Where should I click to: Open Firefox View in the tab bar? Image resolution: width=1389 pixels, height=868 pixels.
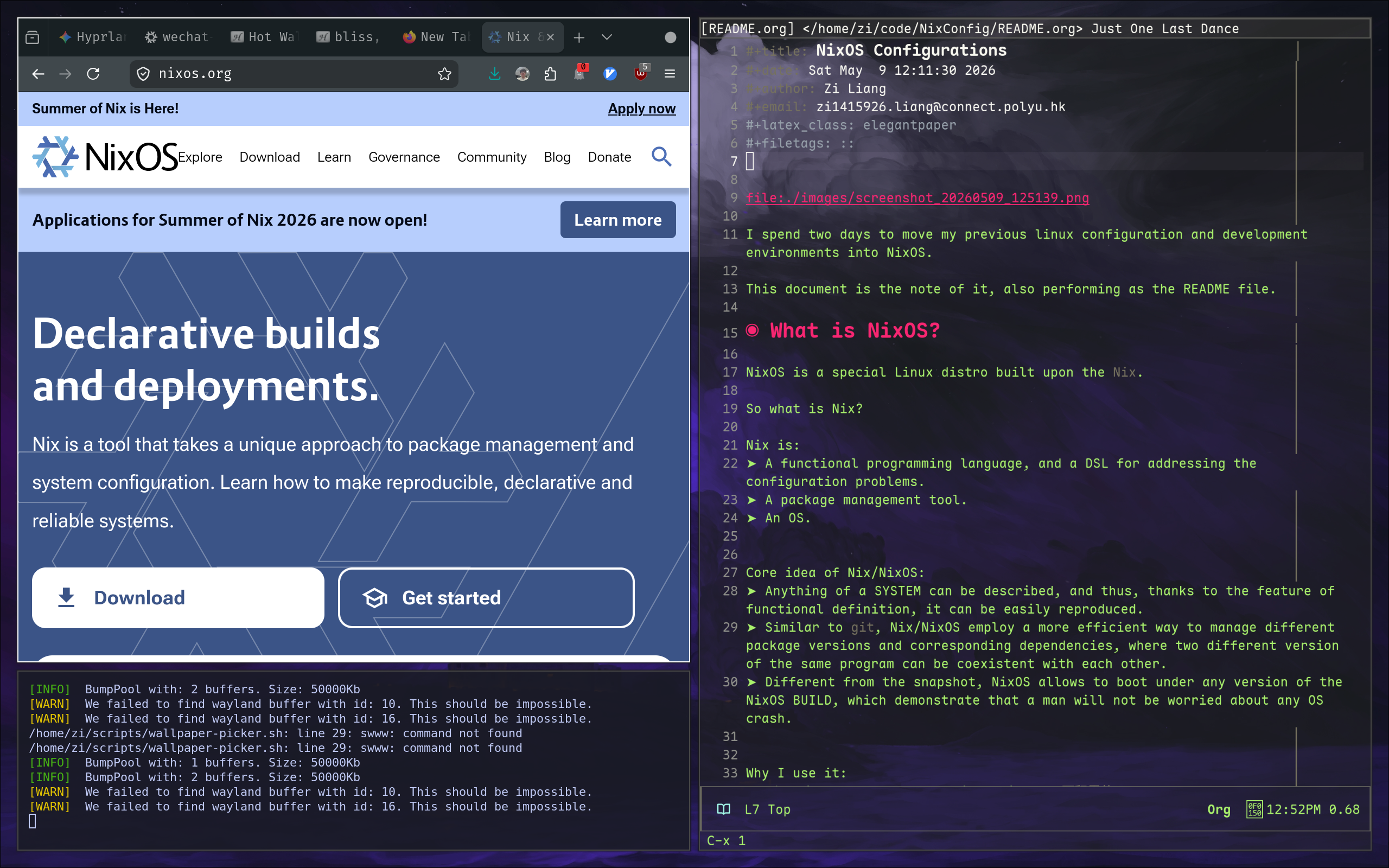pyautogui.click(x=33, y=37)
